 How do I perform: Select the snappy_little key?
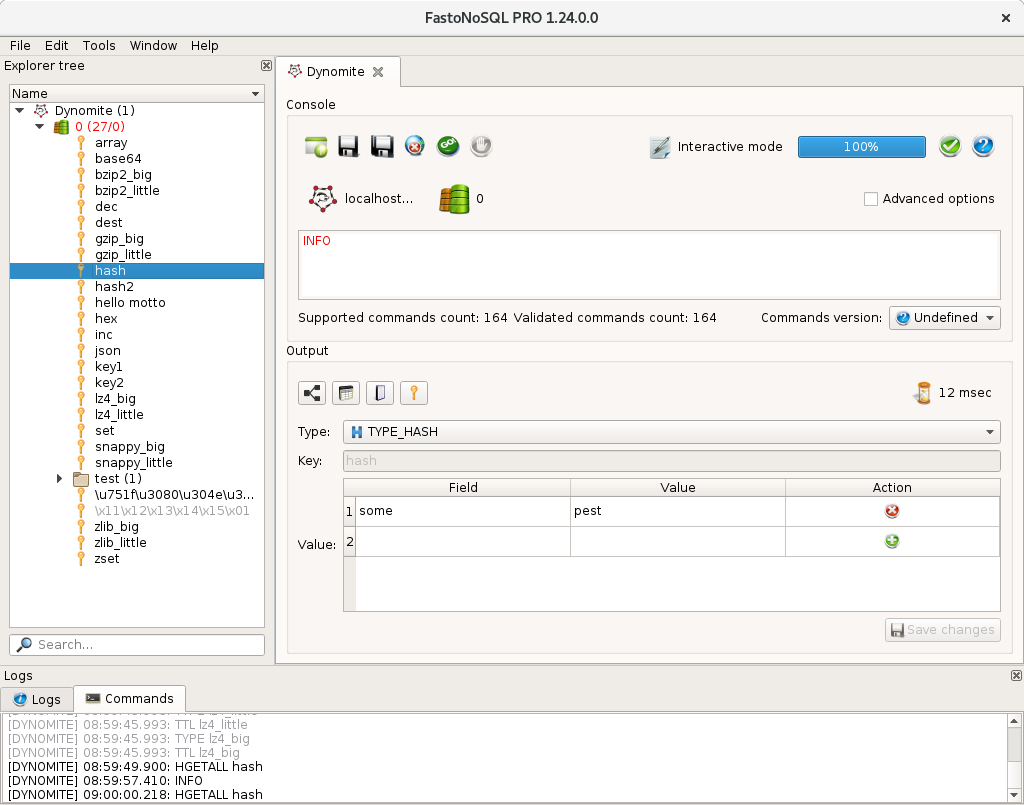[x=134, y=463]
